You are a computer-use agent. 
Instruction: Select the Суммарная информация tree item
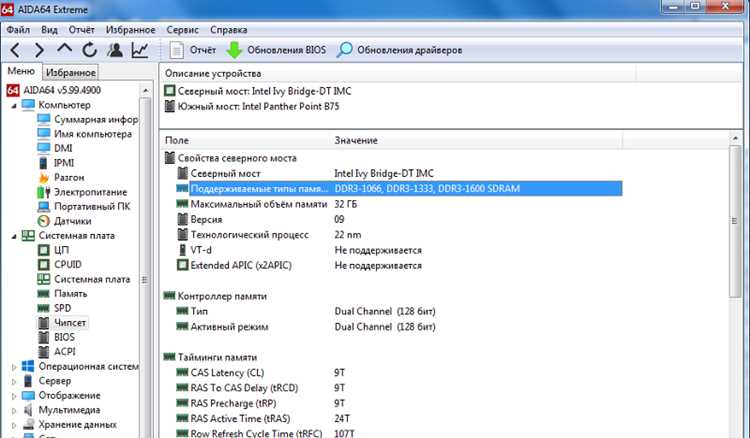[88, 120]
